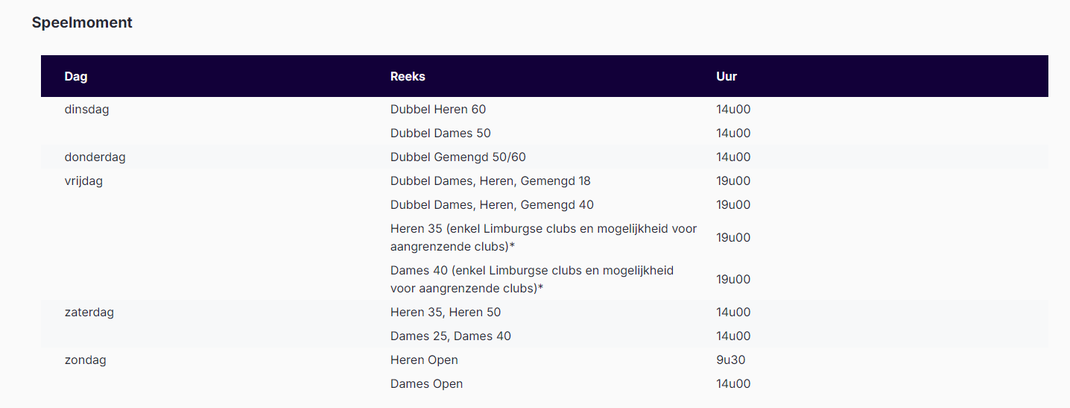Click Dames 40 Limburgse clubs entry
Image resolution: width=1070 pixels, height=408 pixels.
[532, 279]
